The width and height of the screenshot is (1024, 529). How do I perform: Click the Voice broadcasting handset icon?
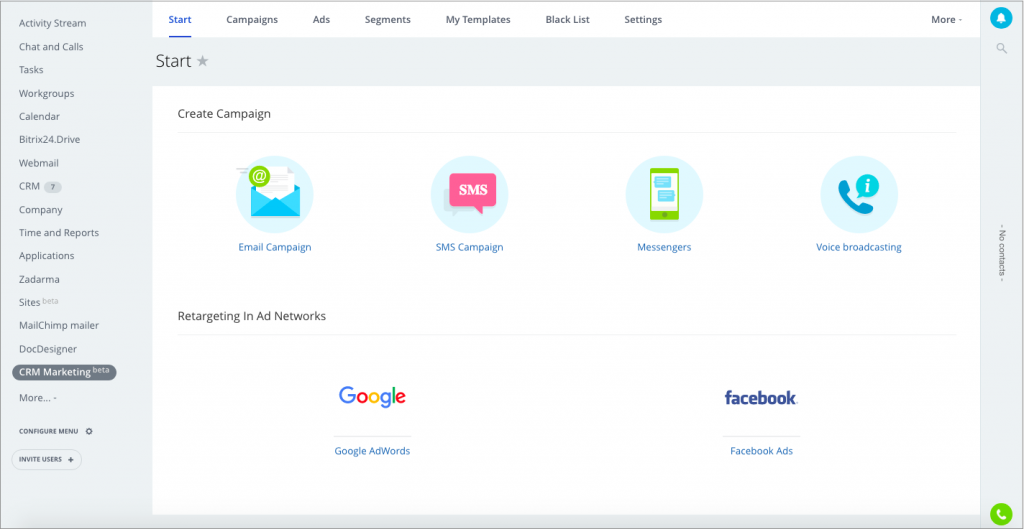pos(859,194)
